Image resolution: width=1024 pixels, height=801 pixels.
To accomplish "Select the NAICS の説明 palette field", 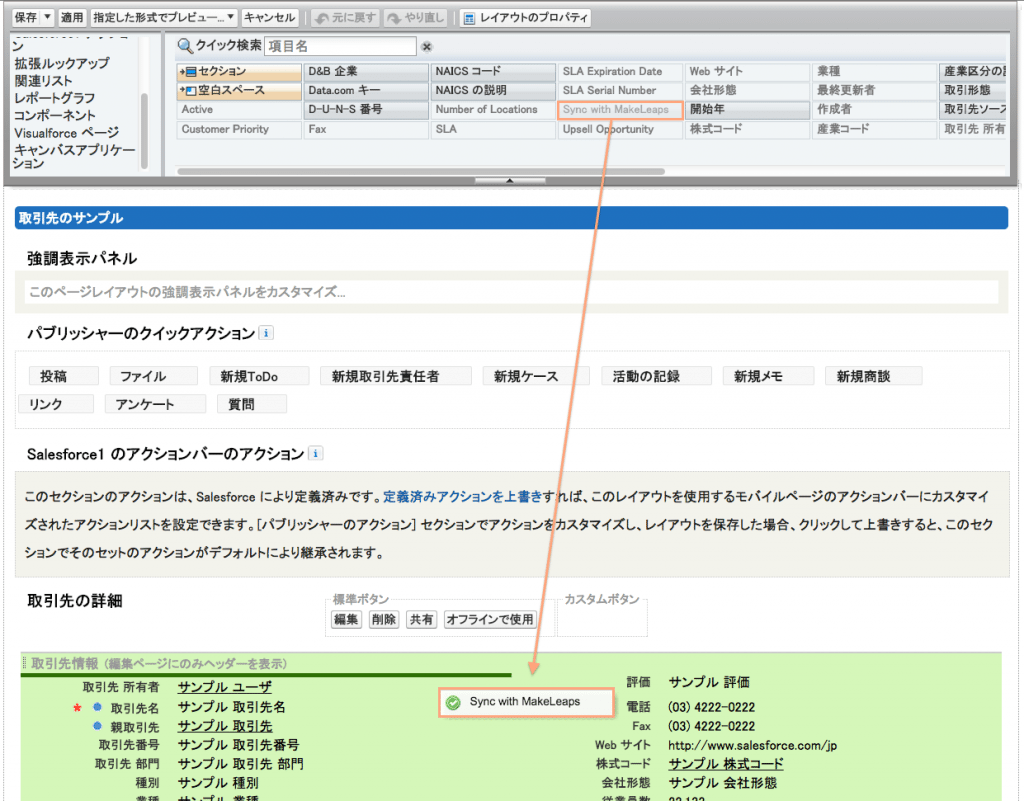I will click(493, 90).
